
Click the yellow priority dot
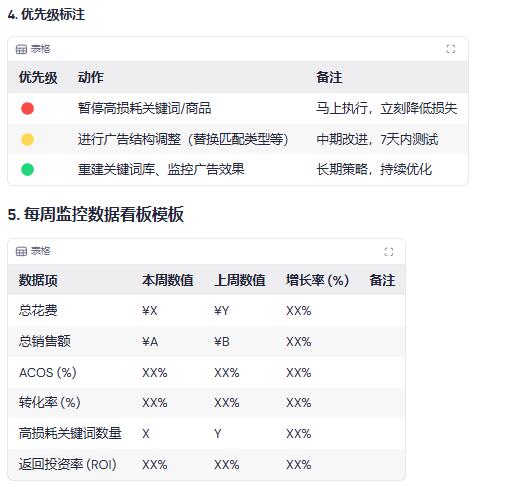27,139
